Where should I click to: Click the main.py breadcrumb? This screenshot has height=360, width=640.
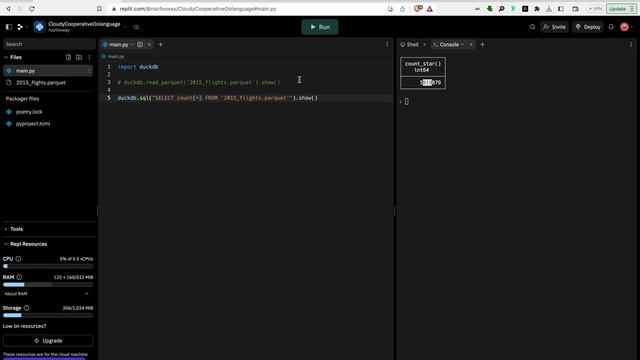click(116, 57)
